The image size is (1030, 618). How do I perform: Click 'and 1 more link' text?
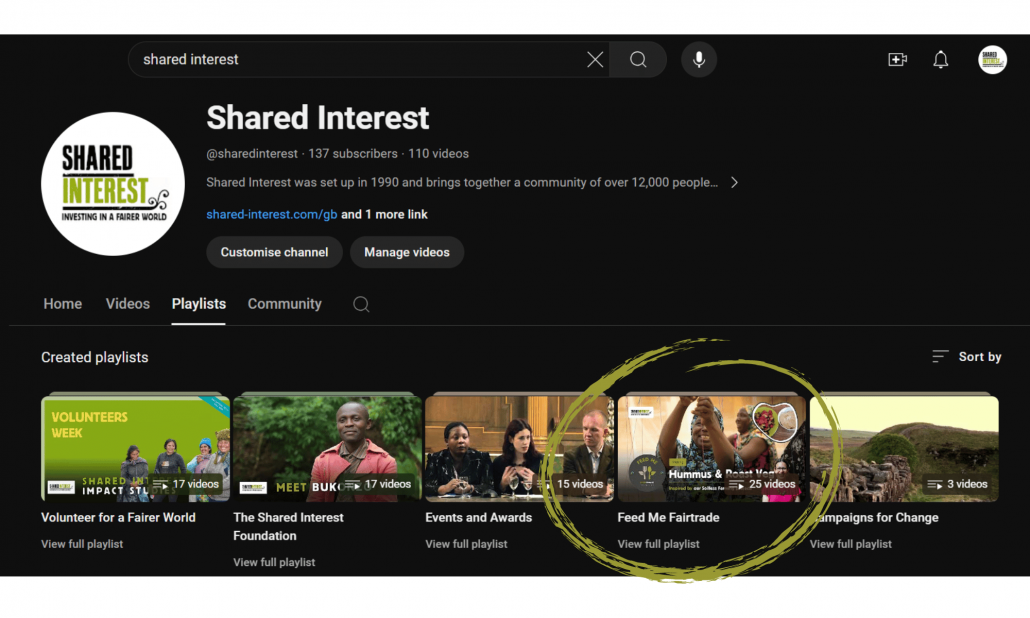tap(384, 214)
